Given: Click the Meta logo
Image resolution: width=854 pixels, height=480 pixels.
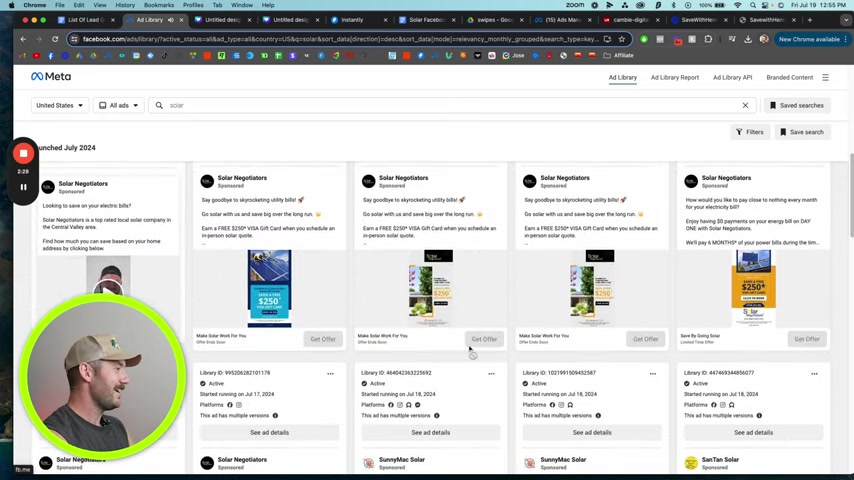Looking at the screenshot, I should [x=51, y=77].
